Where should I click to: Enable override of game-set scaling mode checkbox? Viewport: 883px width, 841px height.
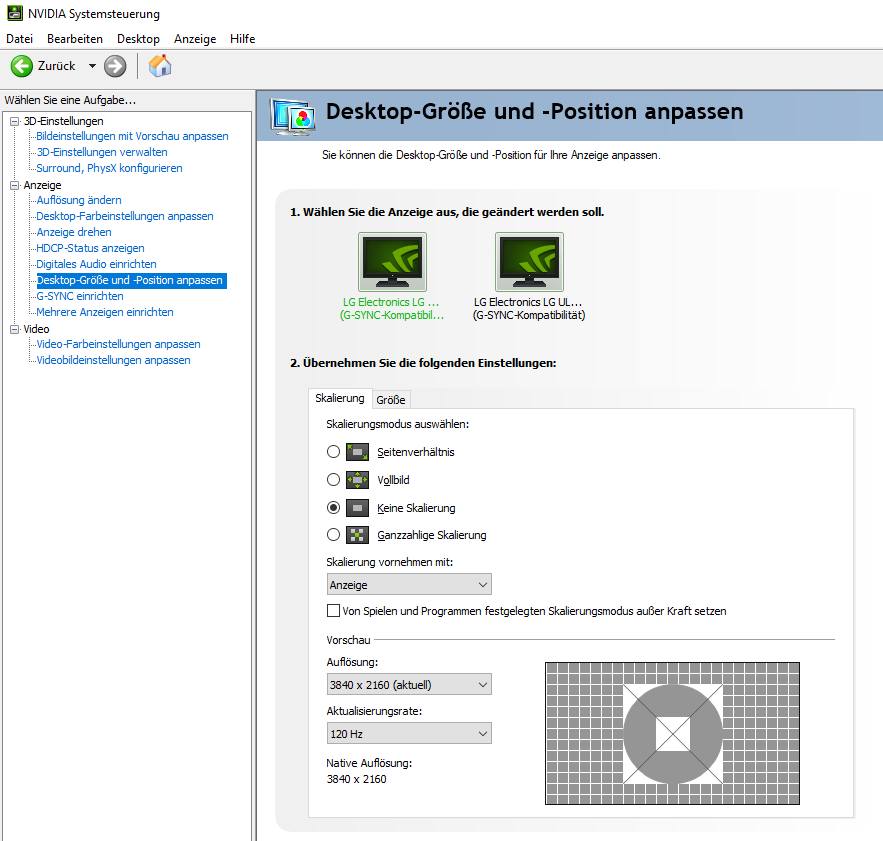(x=333, y=611)
